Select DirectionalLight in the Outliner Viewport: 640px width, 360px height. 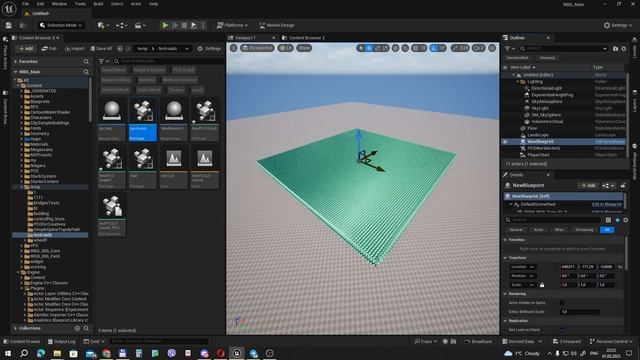click(547, 88)
